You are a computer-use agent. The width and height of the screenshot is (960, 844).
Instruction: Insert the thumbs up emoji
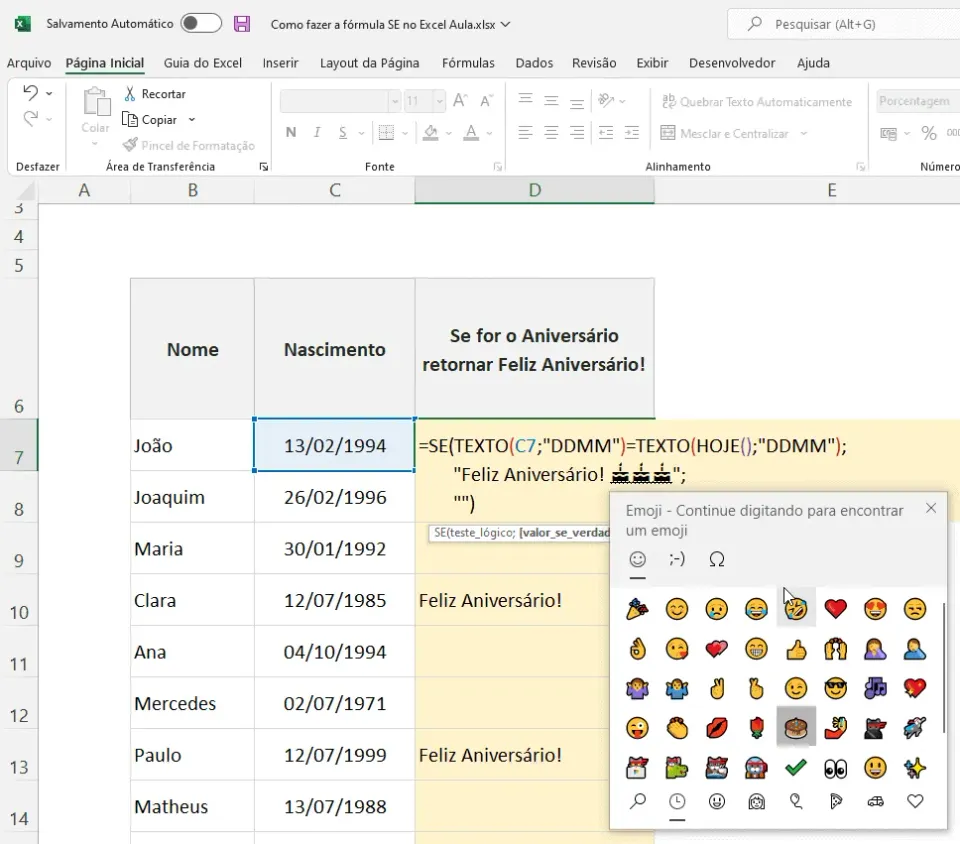[x=796, y=649]
